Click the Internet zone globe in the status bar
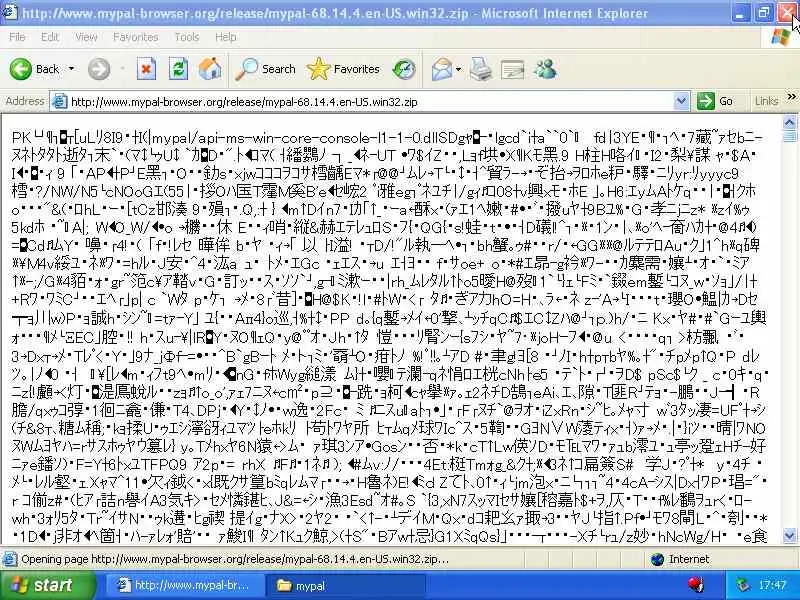The width and height of the screenshot is (800, 600). [x=658, y=559]
